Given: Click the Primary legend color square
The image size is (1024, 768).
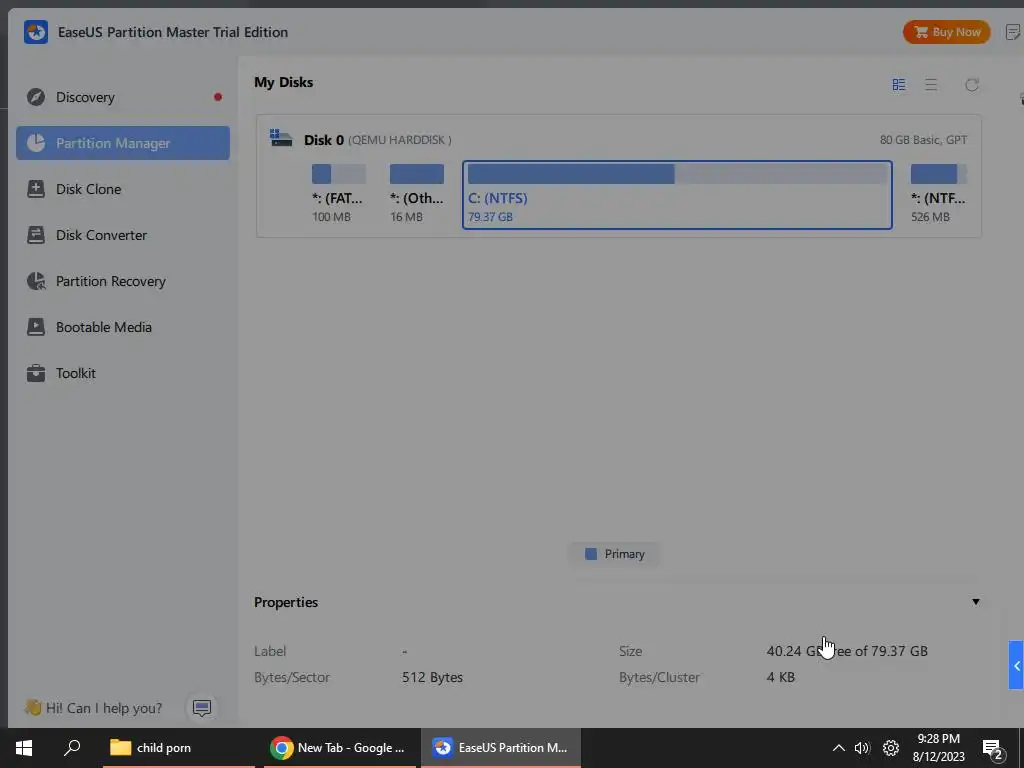Looking at the screenshot, I should [591, 554].
